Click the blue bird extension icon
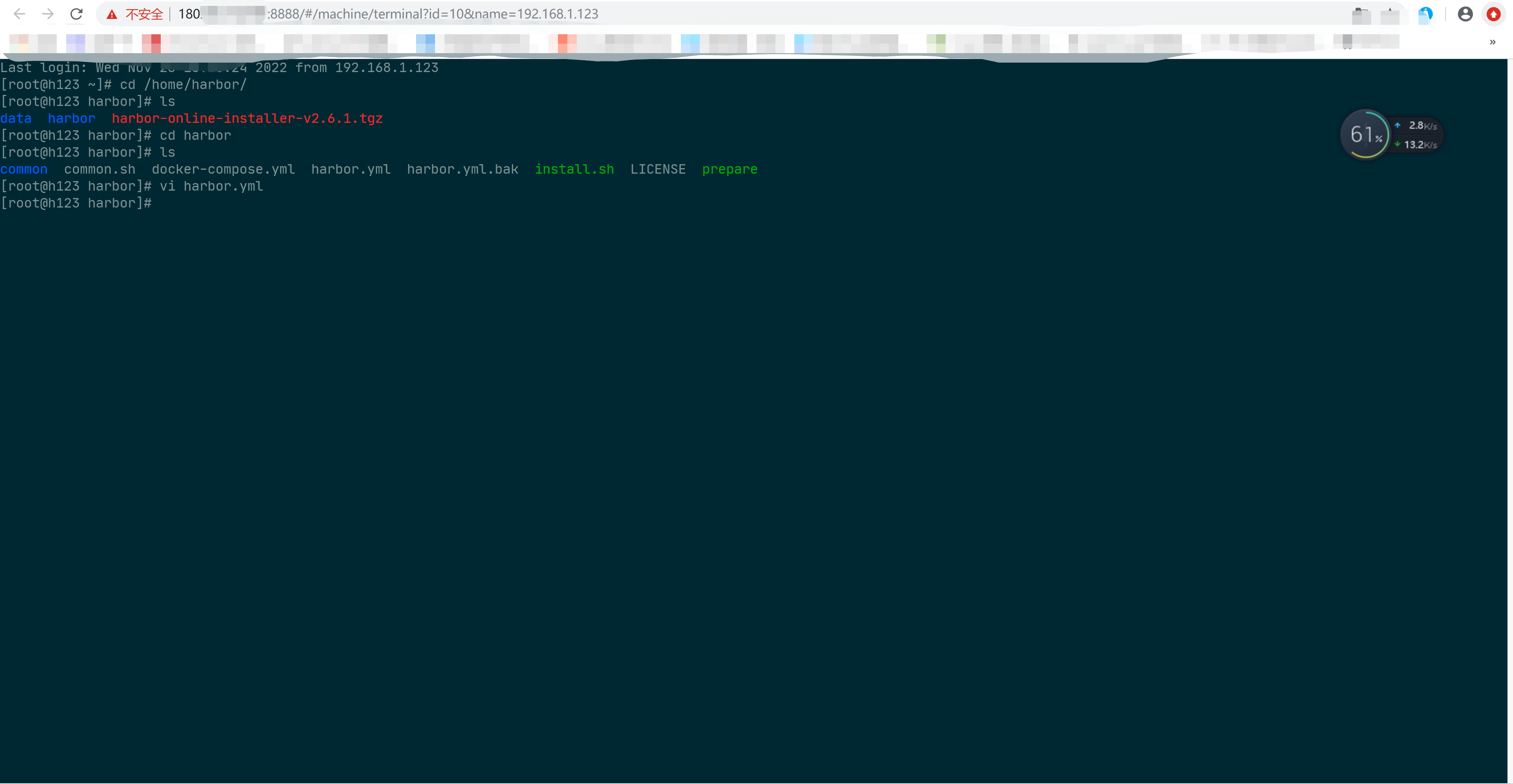Screen dimensions: 1513x784 1426,15
